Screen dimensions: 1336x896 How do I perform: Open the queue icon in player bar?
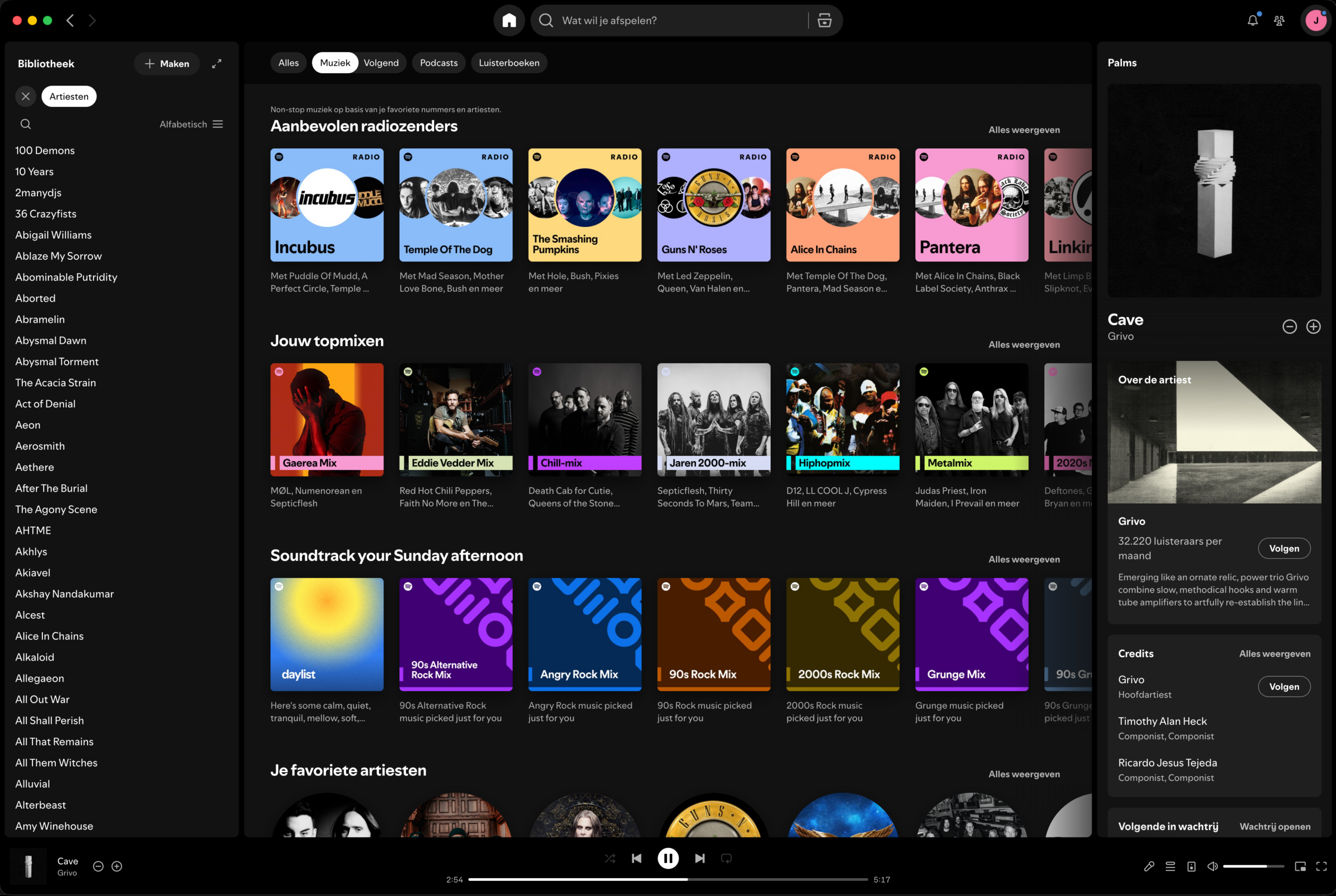tap(1170, 866)
